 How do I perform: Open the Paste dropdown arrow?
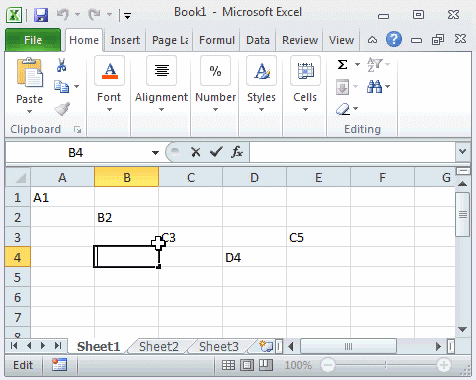click(29, 112)
